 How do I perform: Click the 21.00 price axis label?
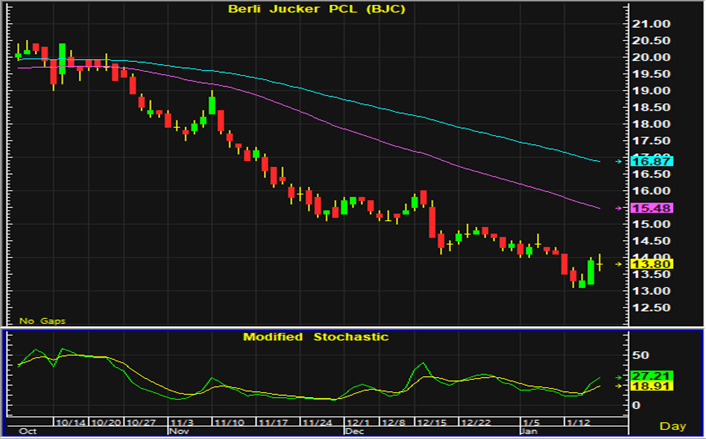650,24
